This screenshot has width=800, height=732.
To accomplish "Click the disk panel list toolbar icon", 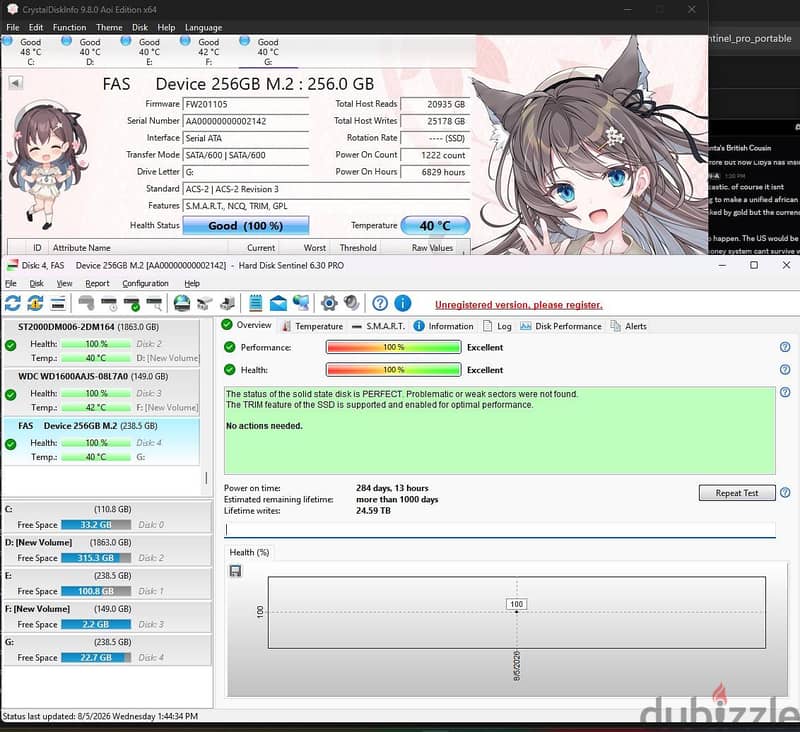I will pos(58,303).
